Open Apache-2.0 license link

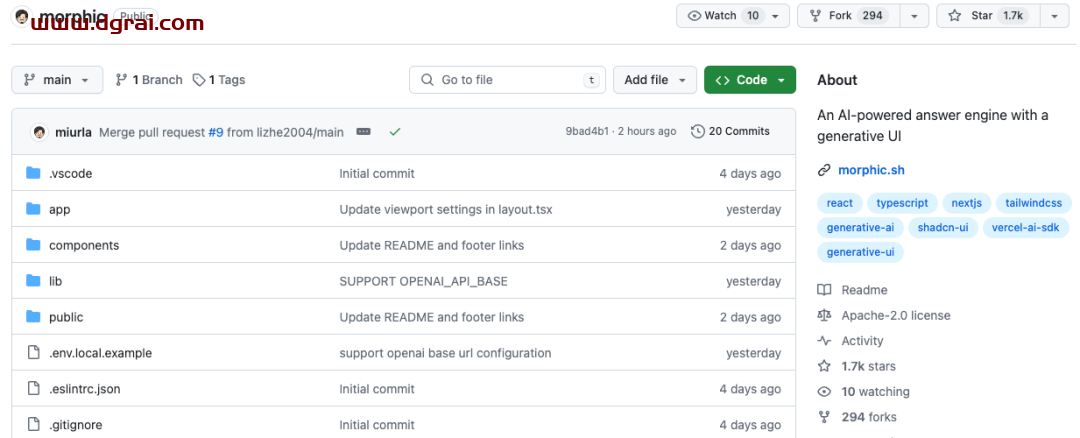coord(895,315)
